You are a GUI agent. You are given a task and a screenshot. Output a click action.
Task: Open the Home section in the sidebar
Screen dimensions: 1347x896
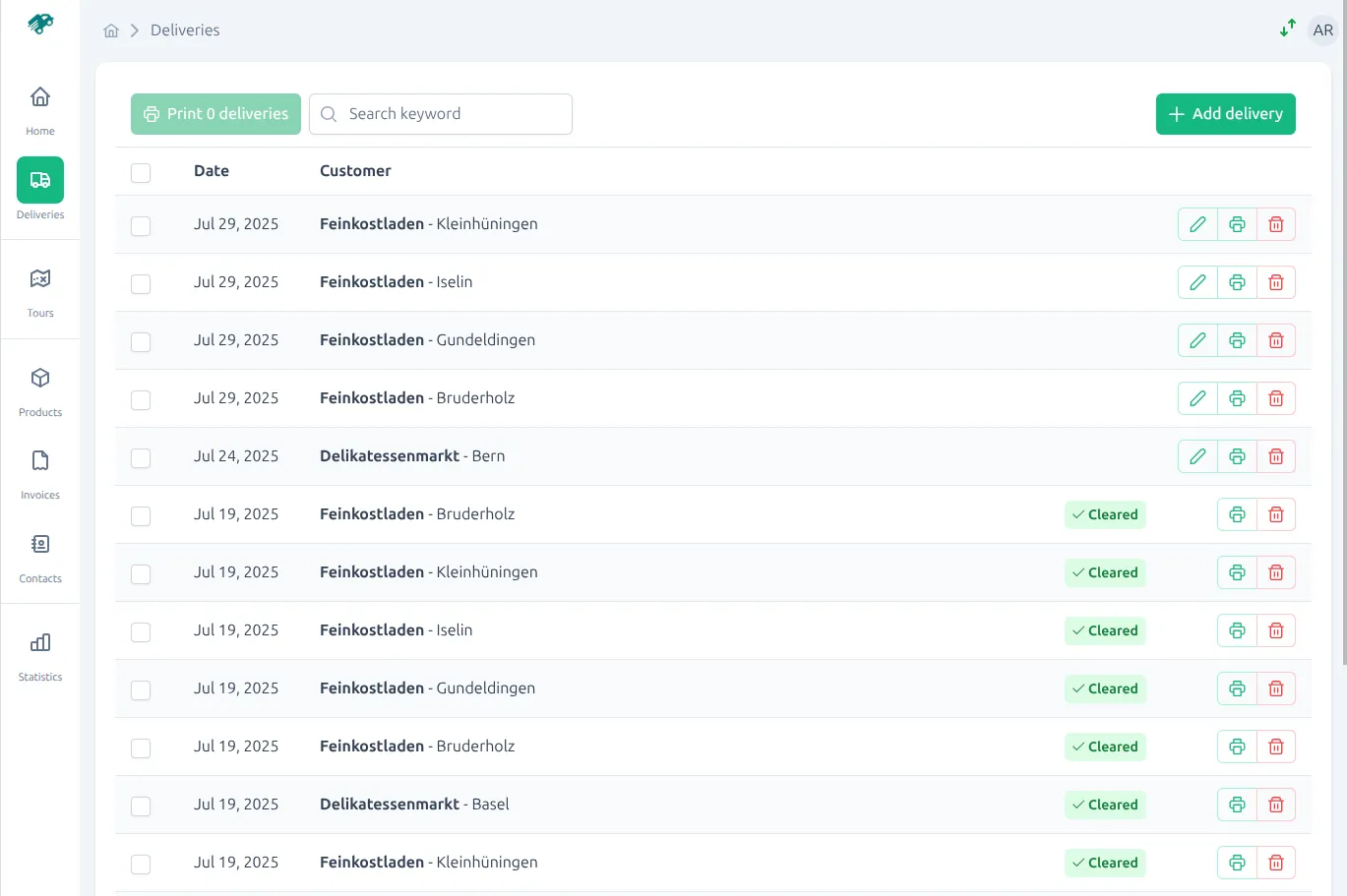coord(39,106)
